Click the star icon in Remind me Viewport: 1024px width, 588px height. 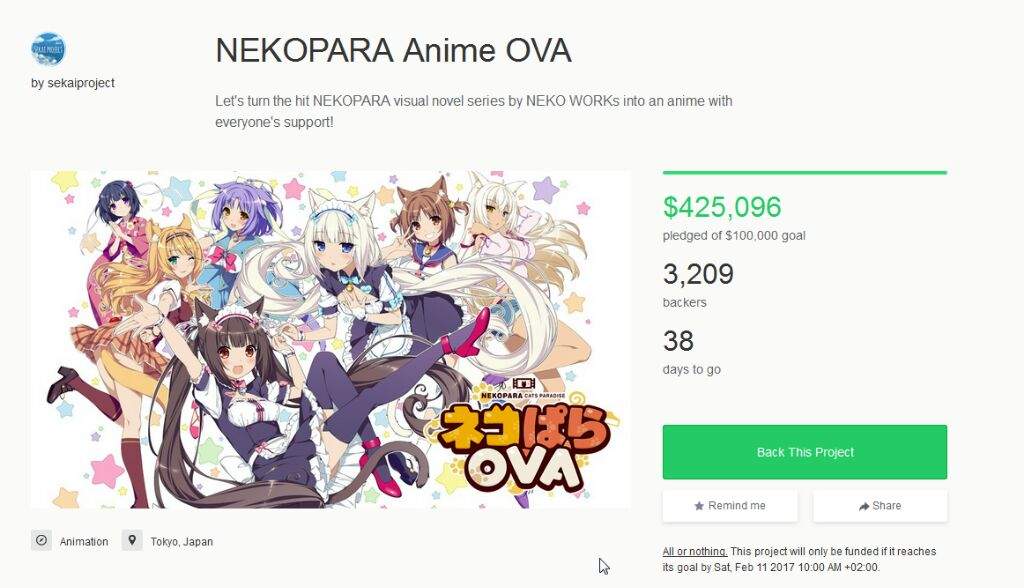tap(699, 506)
